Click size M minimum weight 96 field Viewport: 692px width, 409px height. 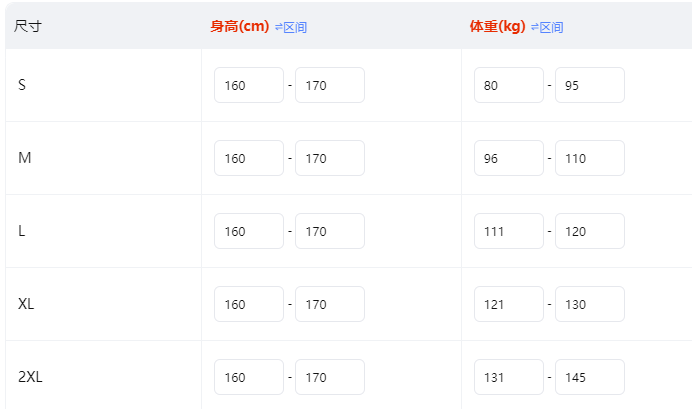tap(509, 158)
